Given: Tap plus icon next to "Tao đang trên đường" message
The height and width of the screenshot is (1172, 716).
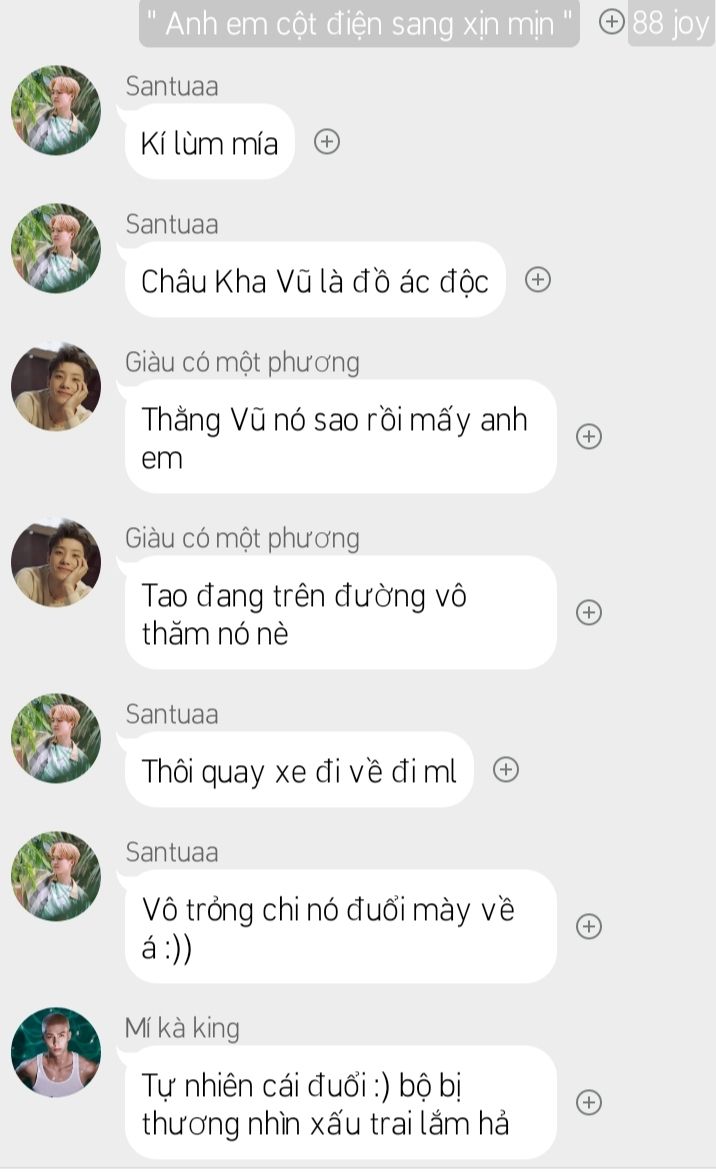Looking at the screenshot, I should [x=589, y=613].
